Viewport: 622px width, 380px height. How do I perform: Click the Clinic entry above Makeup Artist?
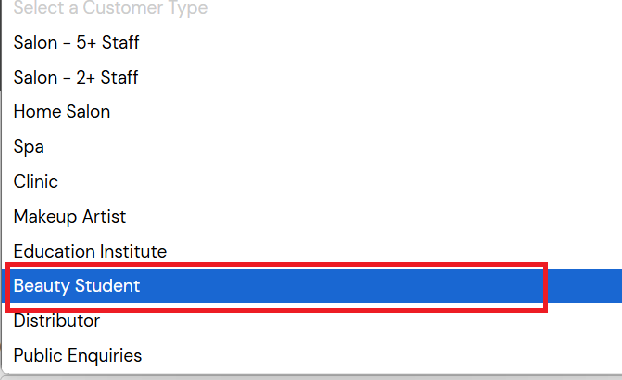pyautogui.click(x=312, y=182)
